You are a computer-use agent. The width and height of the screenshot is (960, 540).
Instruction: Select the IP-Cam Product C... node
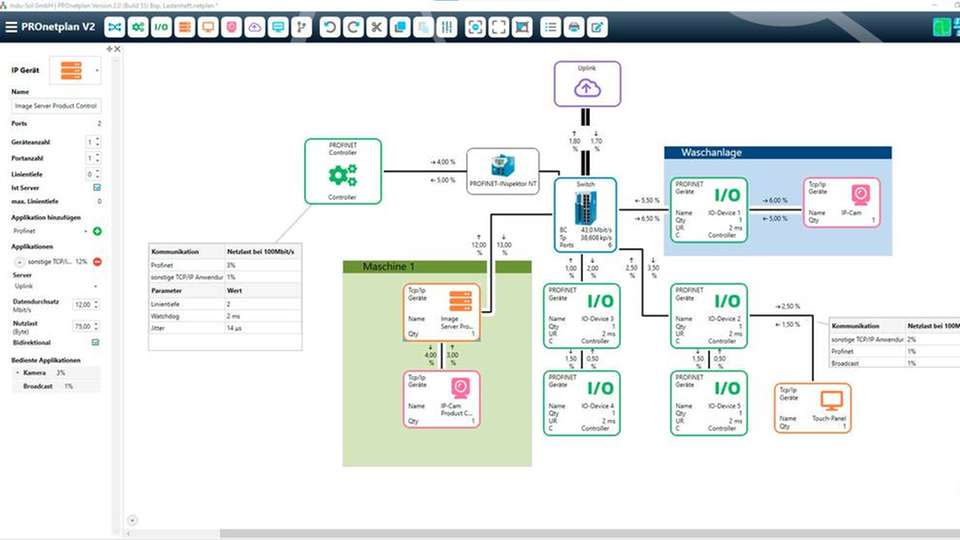(441, 399)
